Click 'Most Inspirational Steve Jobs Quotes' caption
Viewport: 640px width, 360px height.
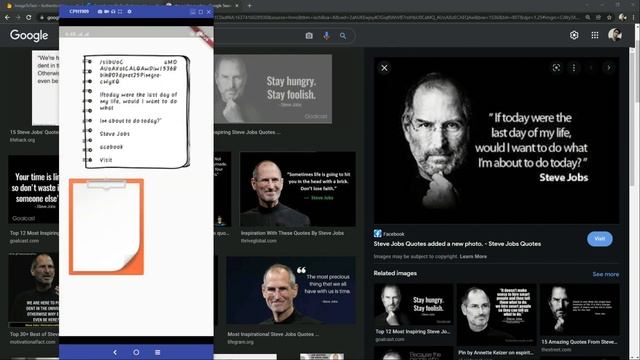tap(273, 334)
